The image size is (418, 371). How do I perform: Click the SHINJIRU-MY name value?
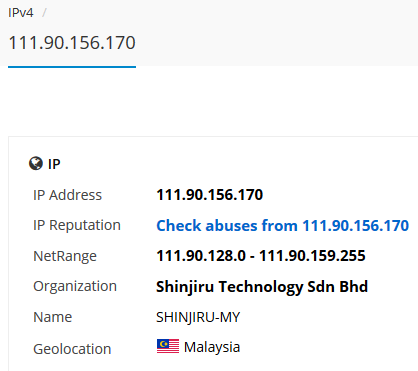[198, 317]
